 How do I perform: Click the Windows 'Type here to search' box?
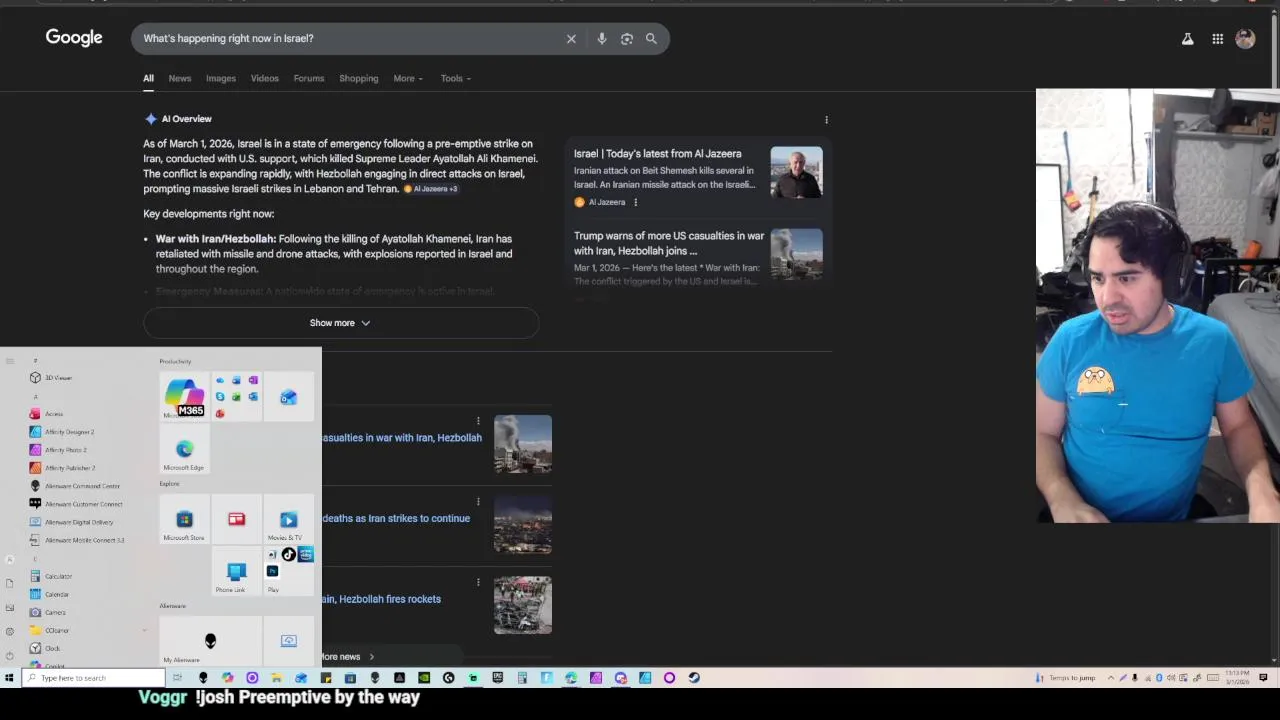92,678
